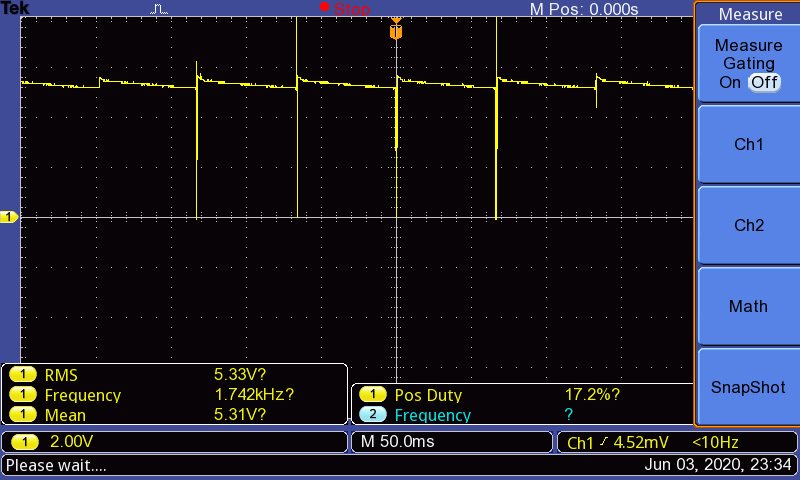Image resolution: width=800 pixels, height=480 pixels.
Task: Click the Frequency value 1.742kHz?
Action: pyautogui.click(x=254, y=394)
